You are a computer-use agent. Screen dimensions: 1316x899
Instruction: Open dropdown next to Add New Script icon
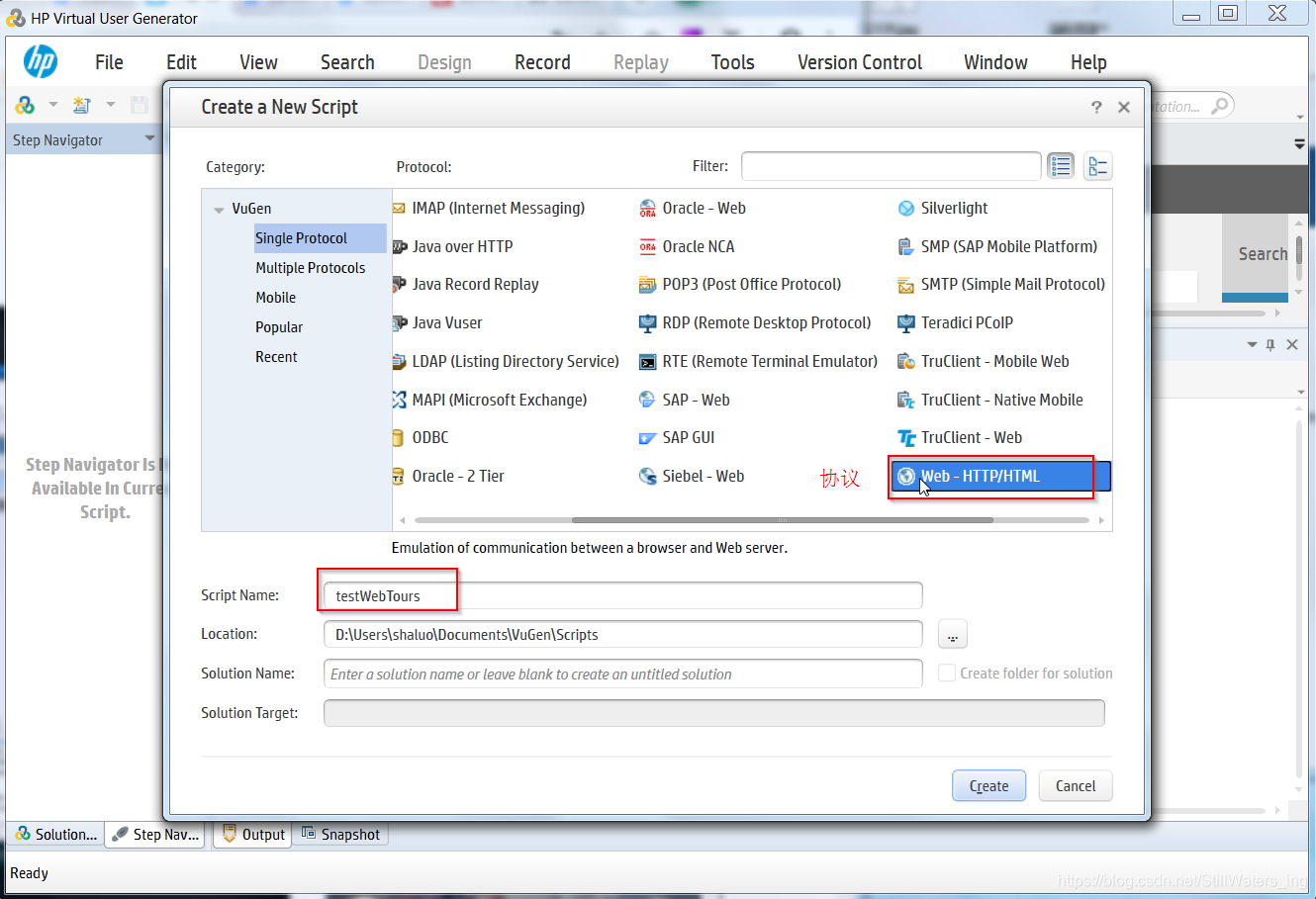111,105
